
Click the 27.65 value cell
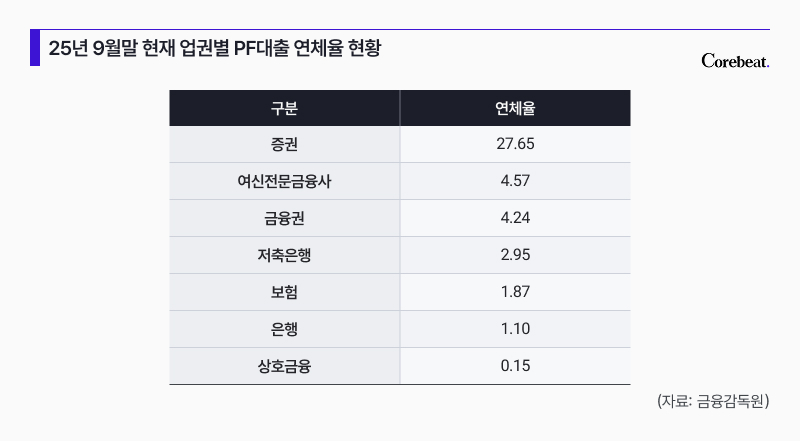pyautogui.click(x=514, y=144)
